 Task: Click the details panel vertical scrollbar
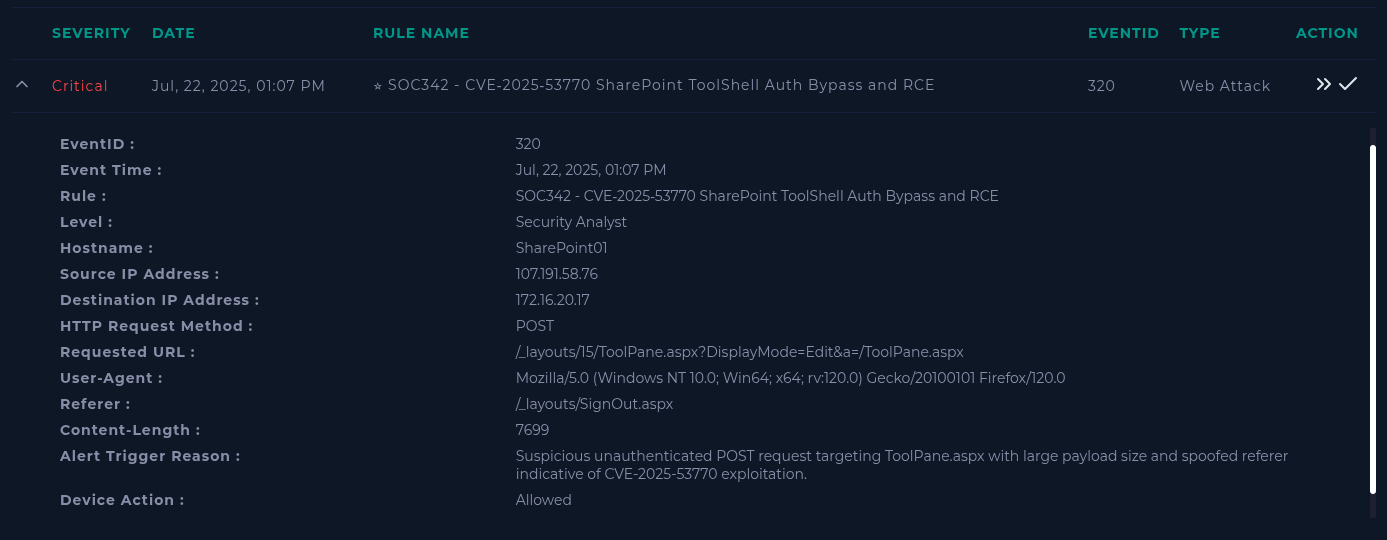[x=1372, y=318]
